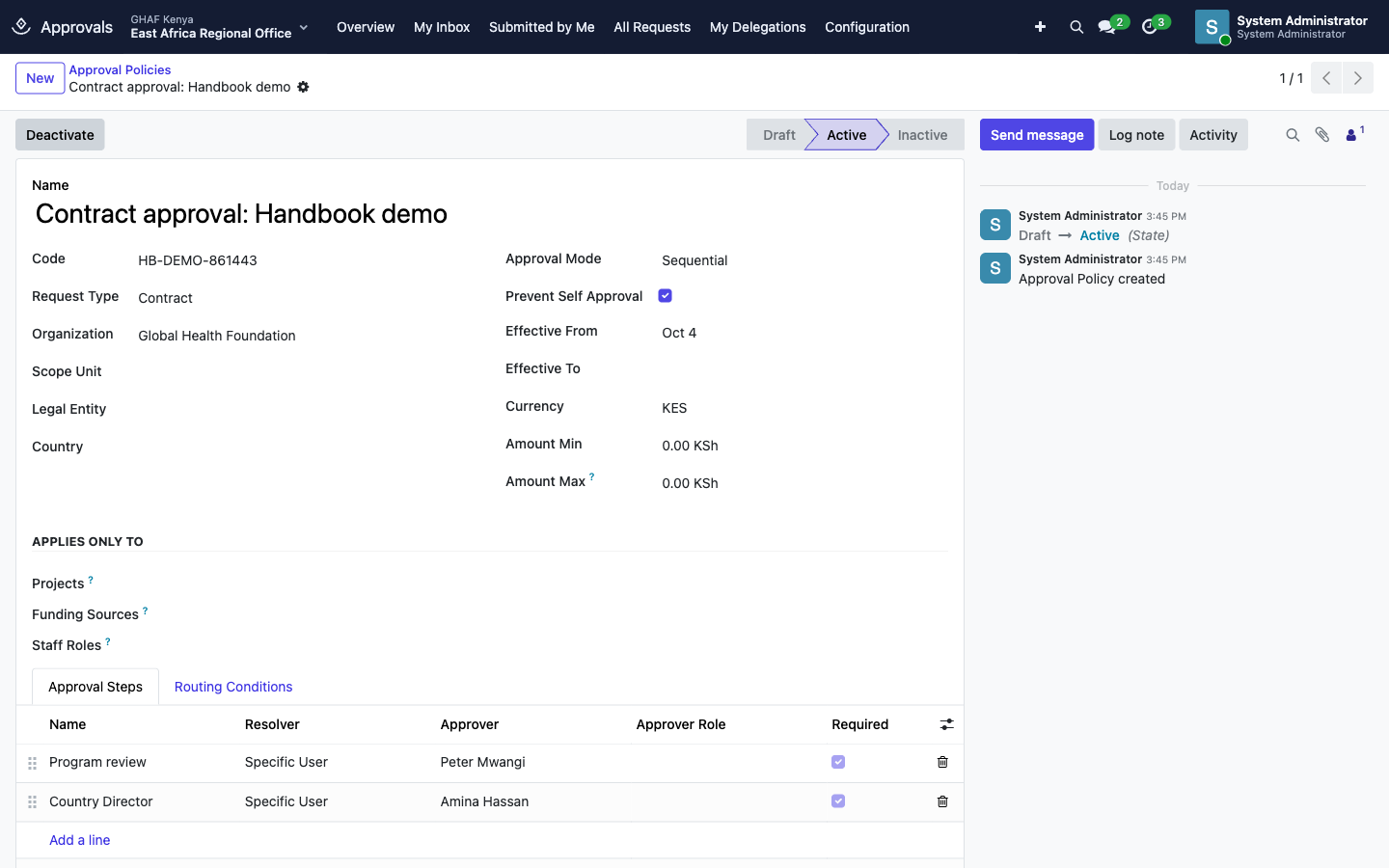Click Add a line link
1389x868 pixels.
(80, 840)
